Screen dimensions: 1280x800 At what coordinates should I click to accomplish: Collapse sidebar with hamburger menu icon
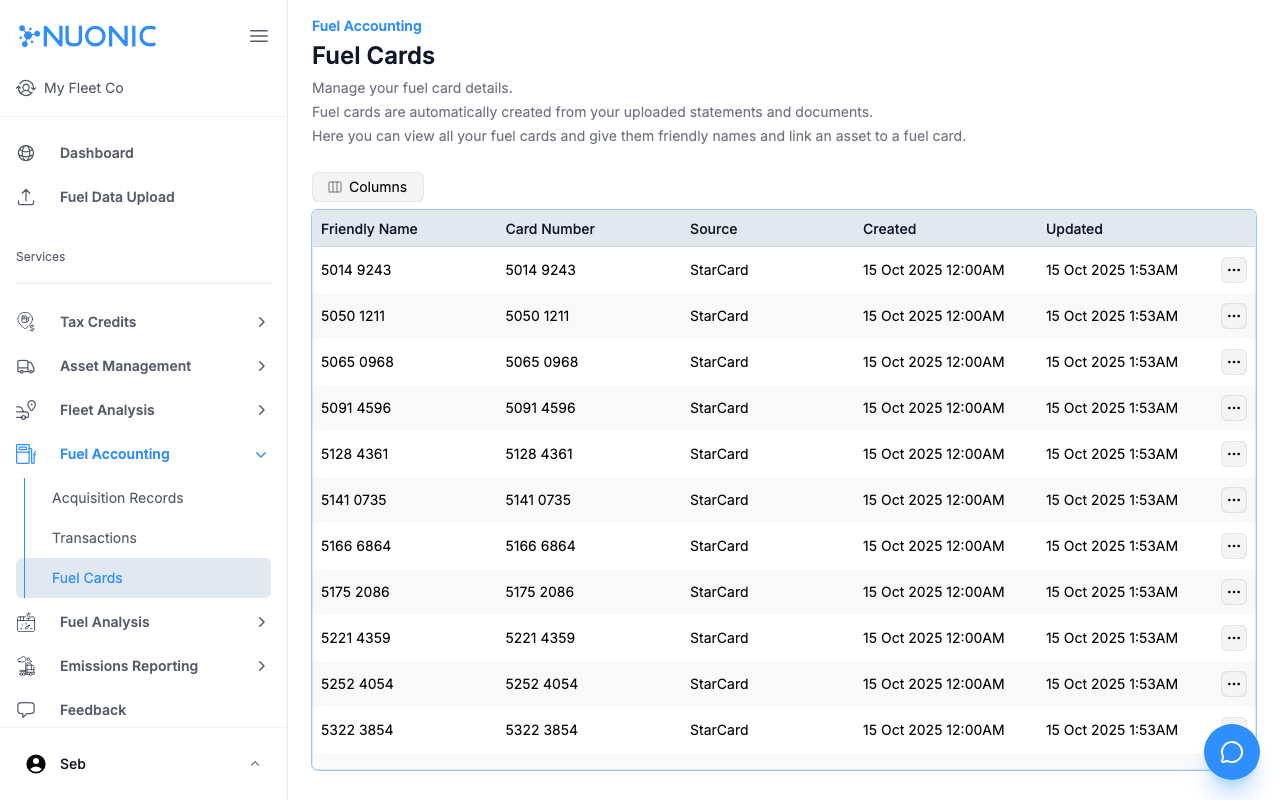click(259, 36)
